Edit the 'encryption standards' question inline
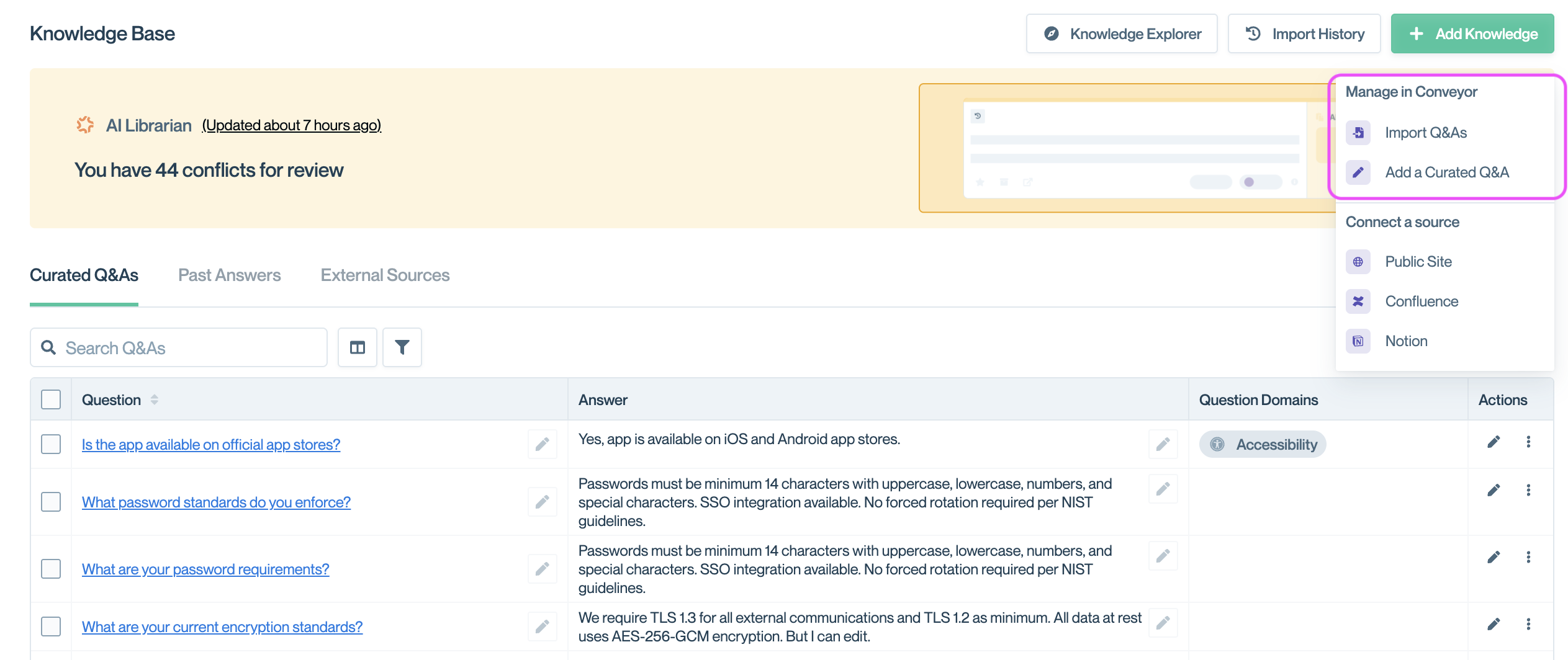 [543, 627]
